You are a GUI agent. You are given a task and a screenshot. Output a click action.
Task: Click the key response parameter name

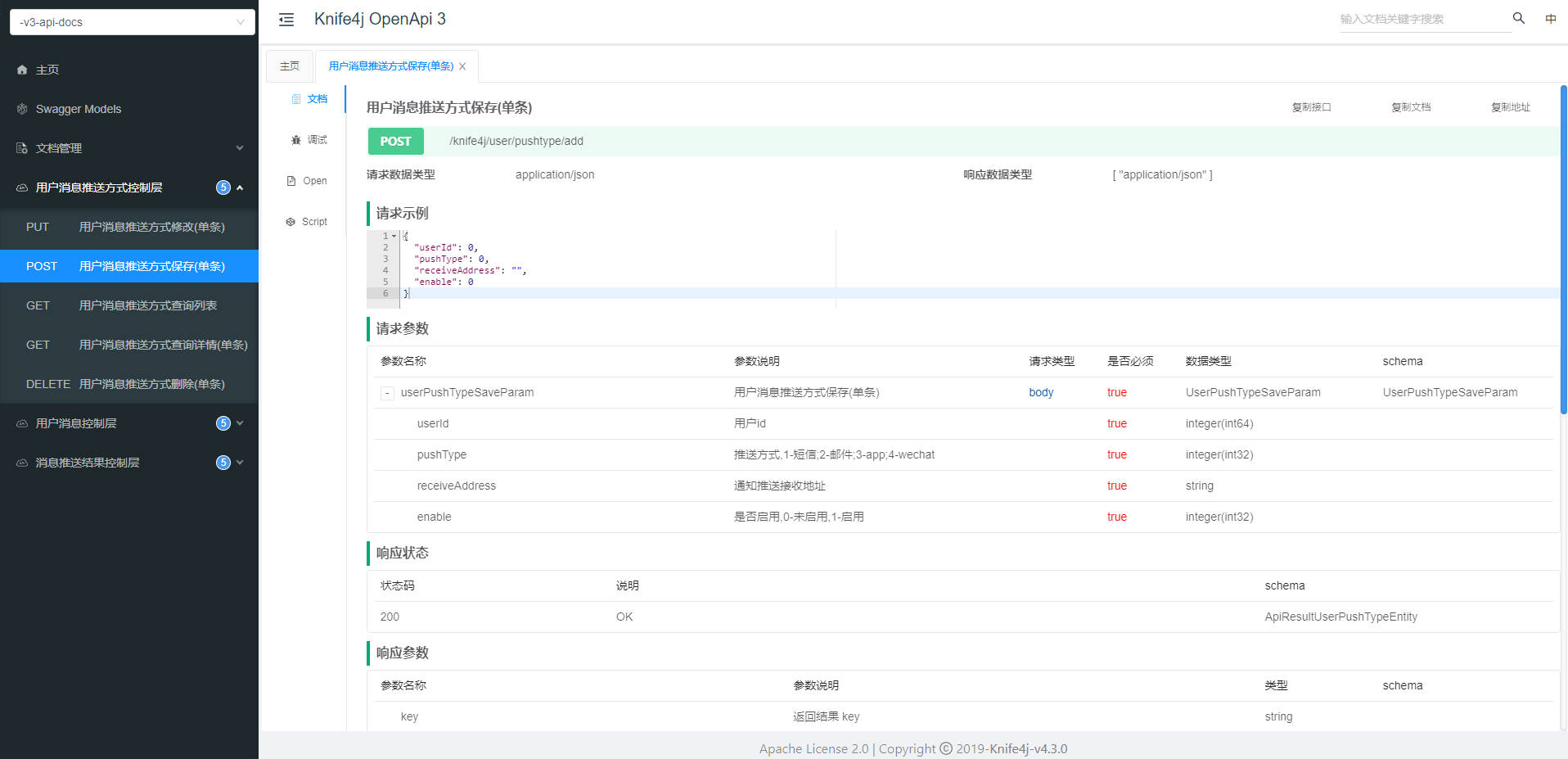pyautogui.click(x=409, y=716)
